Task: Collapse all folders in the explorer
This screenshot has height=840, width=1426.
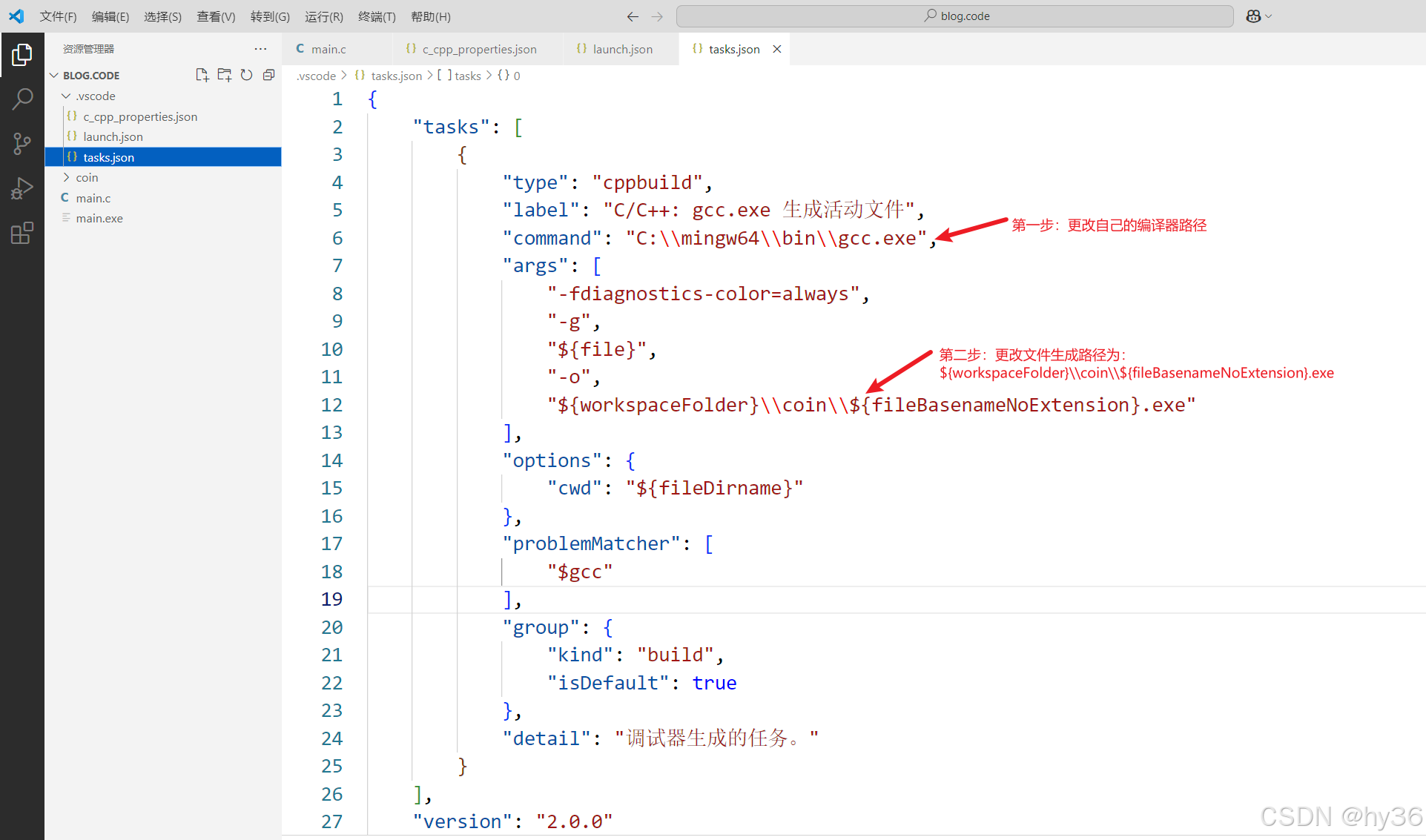Action: 268,74
